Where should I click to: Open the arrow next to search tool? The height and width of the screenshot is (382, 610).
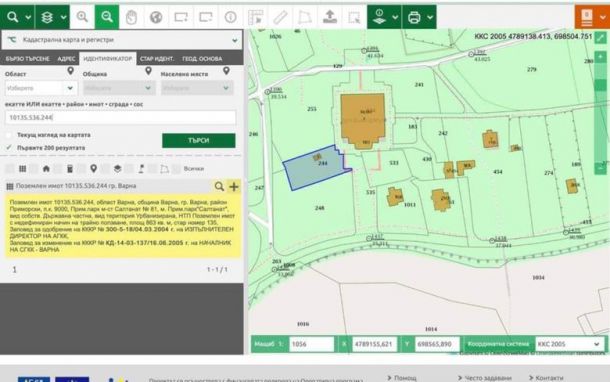pyautogui.click(x=28, y=18)
